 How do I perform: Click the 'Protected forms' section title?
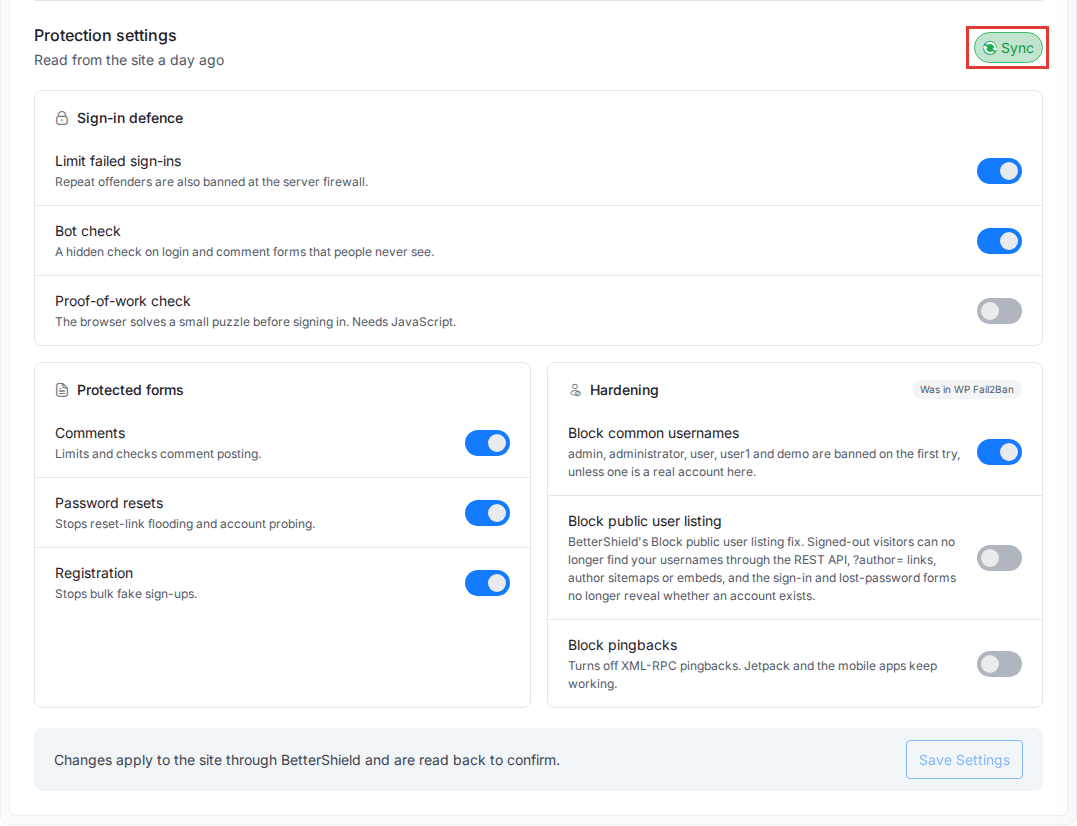pos(130,390)
